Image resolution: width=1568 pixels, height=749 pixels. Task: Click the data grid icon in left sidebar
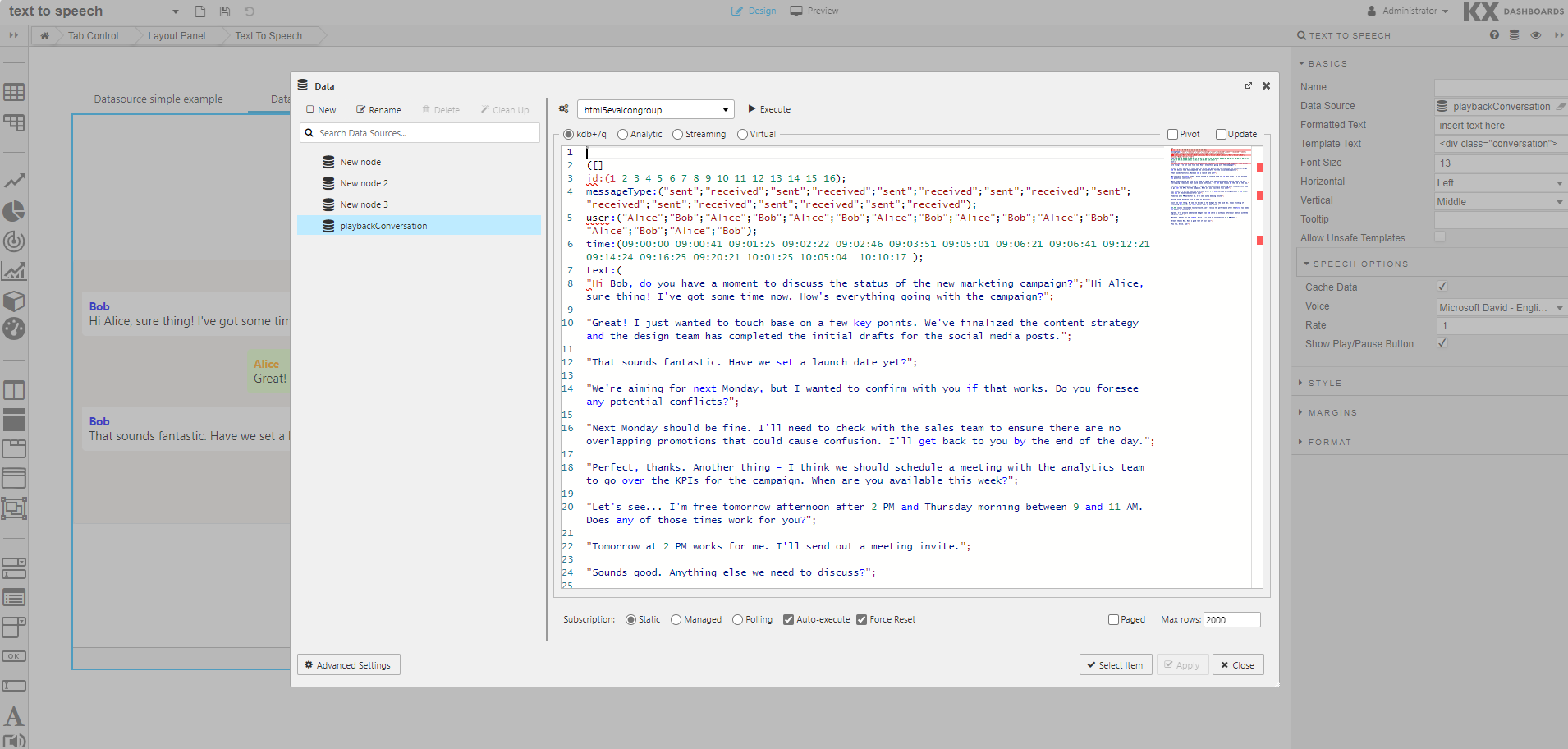[x=14, y=92]
